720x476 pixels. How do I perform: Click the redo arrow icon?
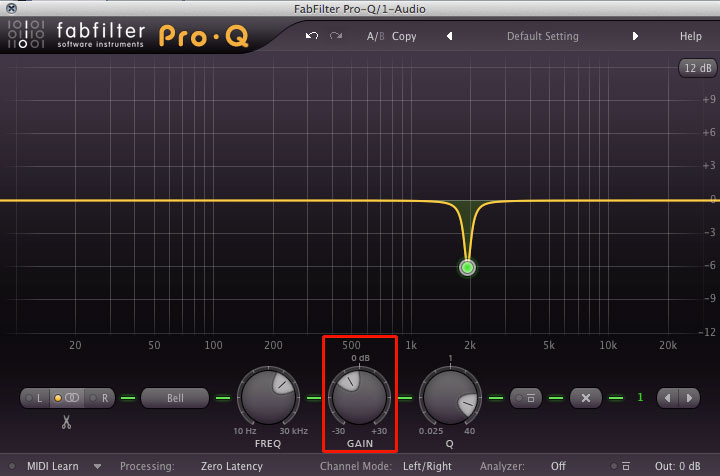[x=336, y=36]
